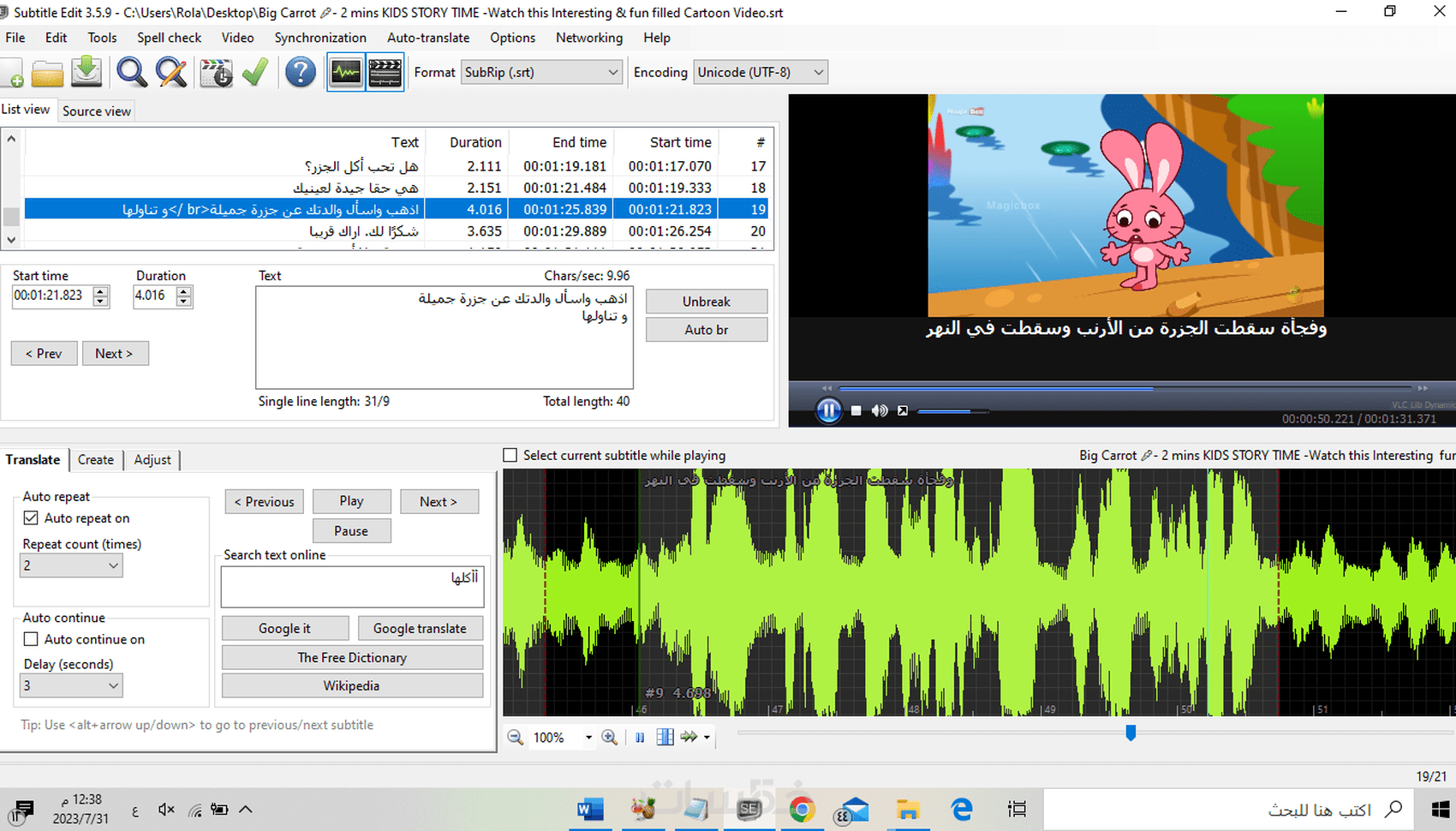This screenshot has width=1456, height=831.
Task: Mute the video player volume
Action: 880,411
